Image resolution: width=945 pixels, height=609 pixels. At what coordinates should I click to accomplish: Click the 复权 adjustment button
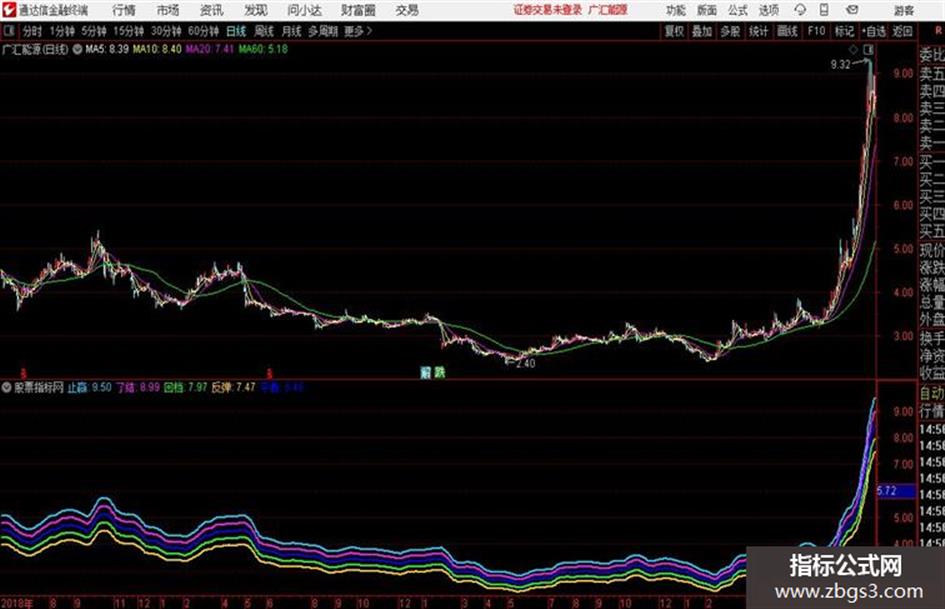coord(674,31)
